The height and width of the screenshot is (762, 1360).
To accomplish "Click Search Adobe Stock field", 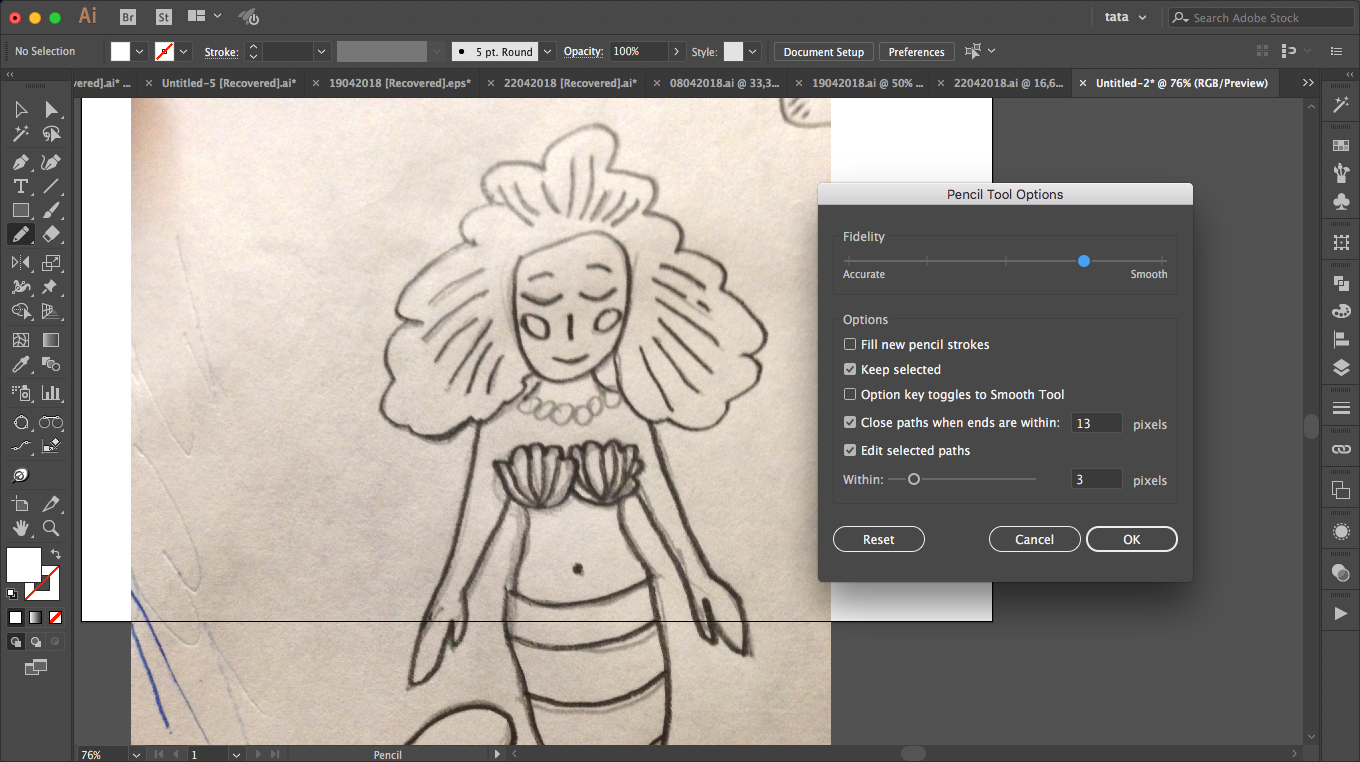I will coord(1261,17).
